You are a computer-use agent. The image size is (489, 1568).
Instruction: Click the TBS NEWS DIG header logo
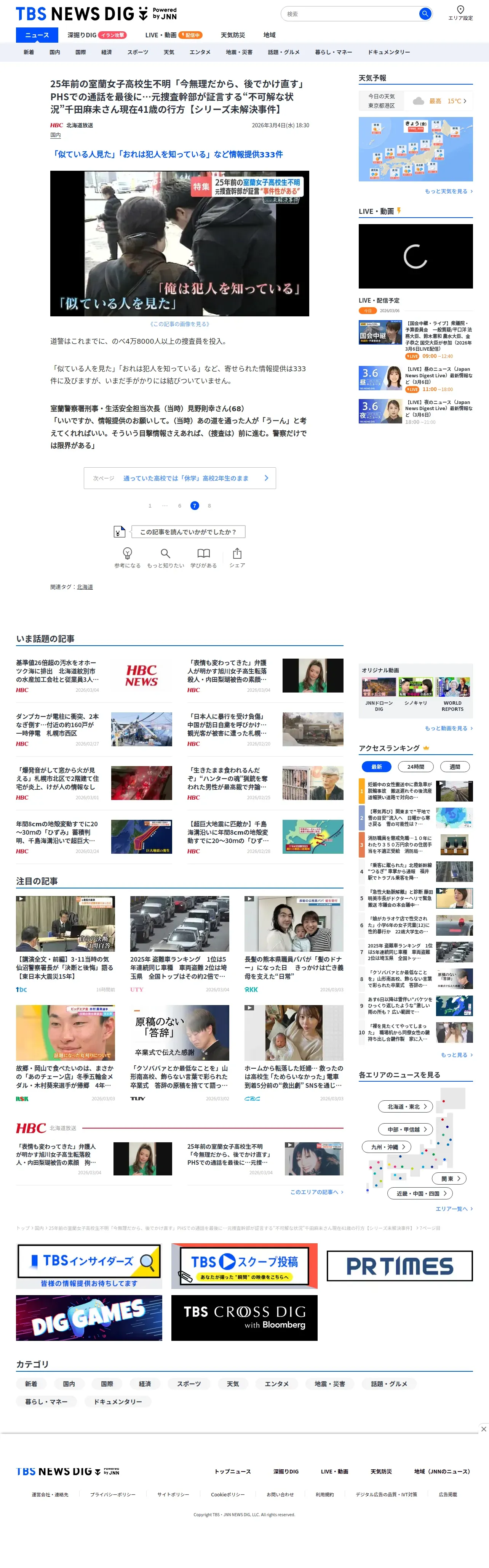tap(96, 13)
